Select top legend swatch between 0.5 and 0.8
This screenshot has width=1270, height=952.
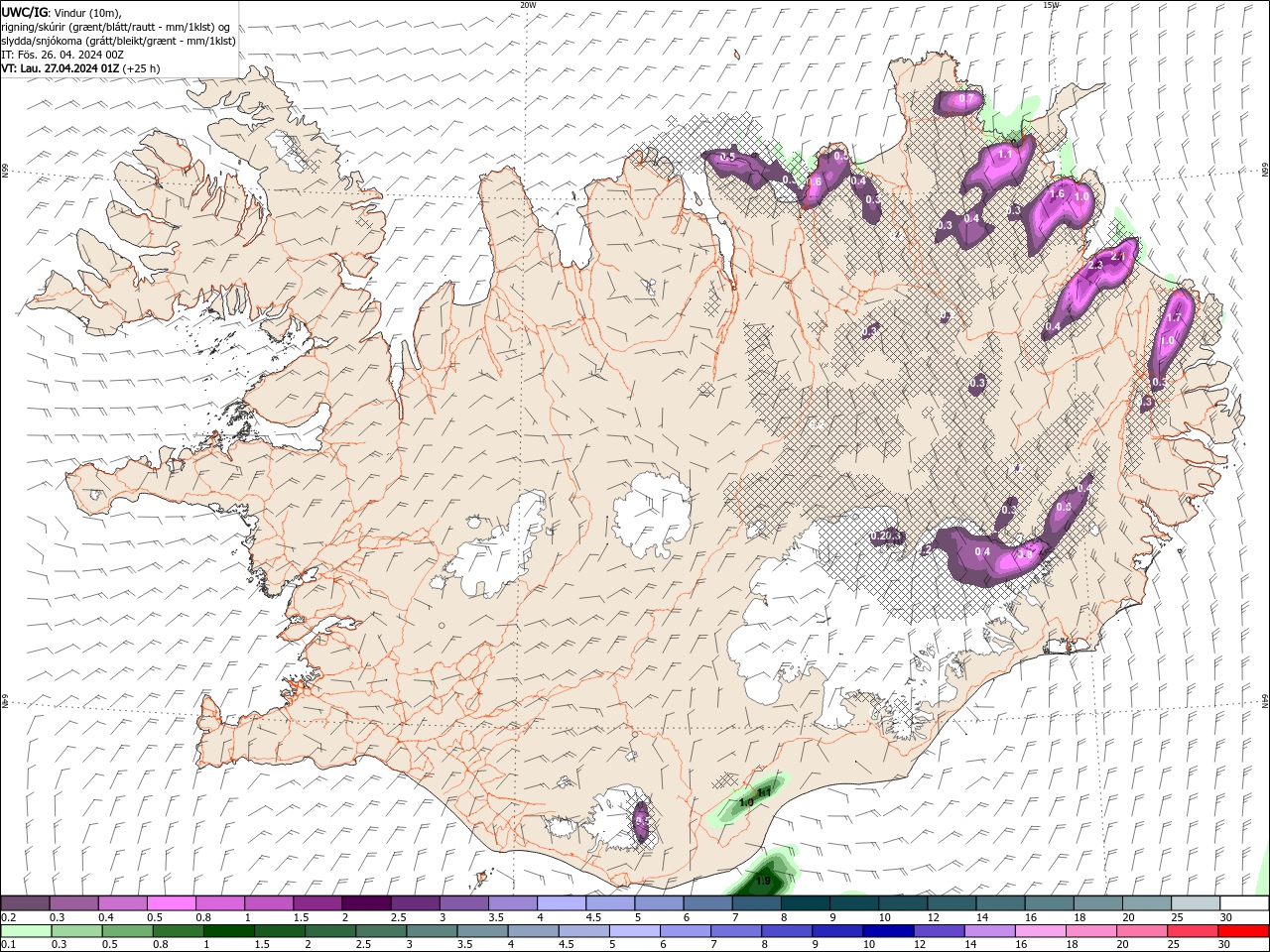[171, 903]
